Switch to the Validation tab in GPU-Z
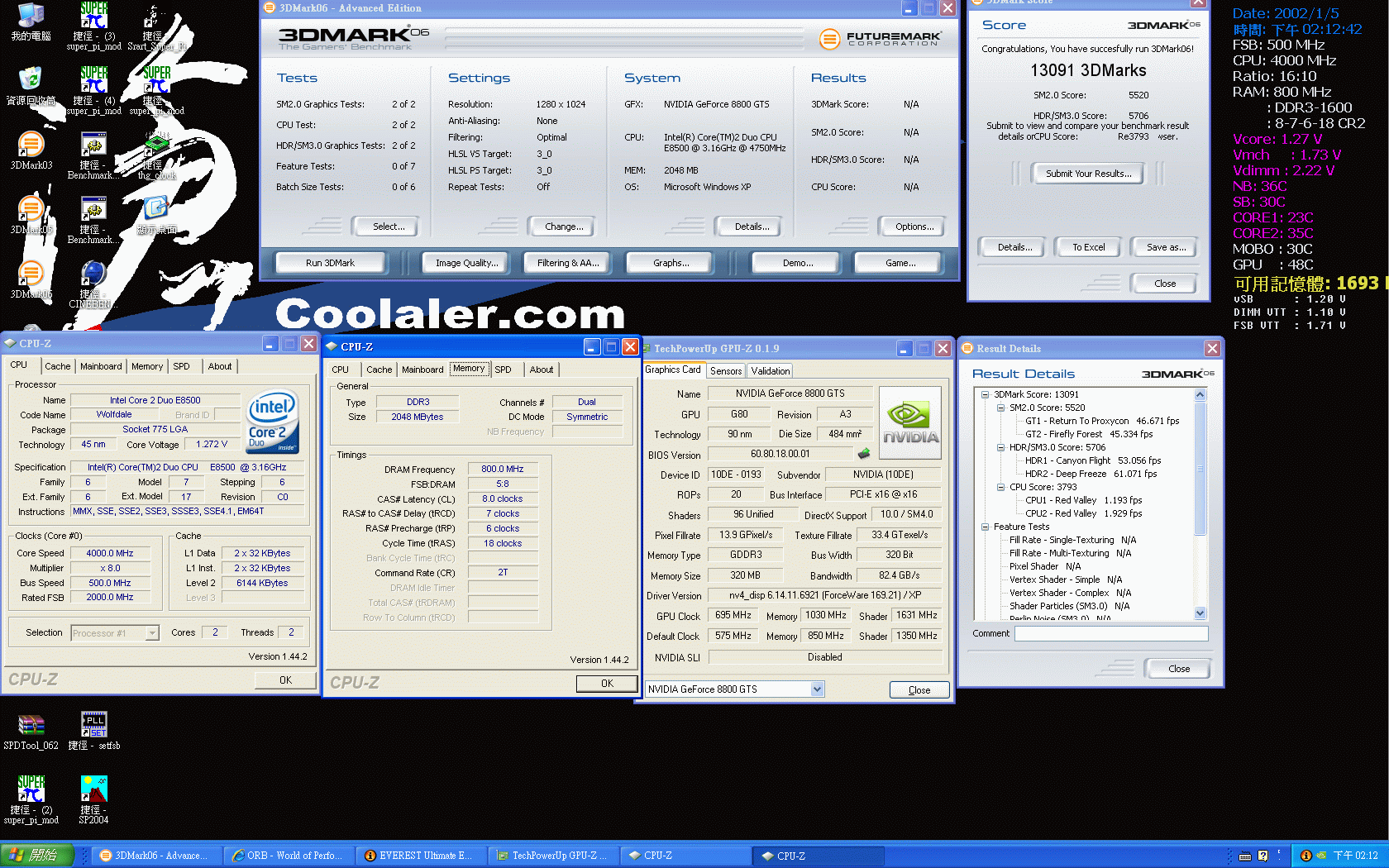 tap(770, 371)
